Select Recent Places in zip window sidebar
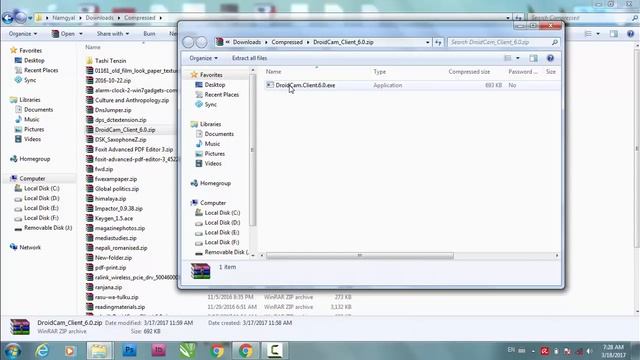 coord(222,95)
